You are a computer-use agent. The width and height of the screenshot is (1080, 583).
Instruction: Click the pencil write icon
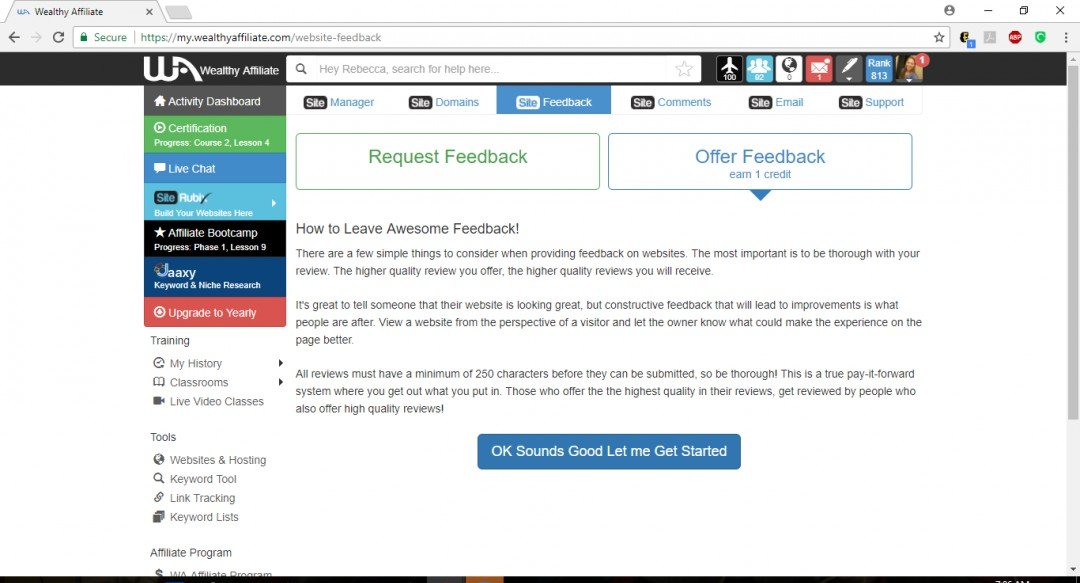pyautogui.click(x=849, y=68)
